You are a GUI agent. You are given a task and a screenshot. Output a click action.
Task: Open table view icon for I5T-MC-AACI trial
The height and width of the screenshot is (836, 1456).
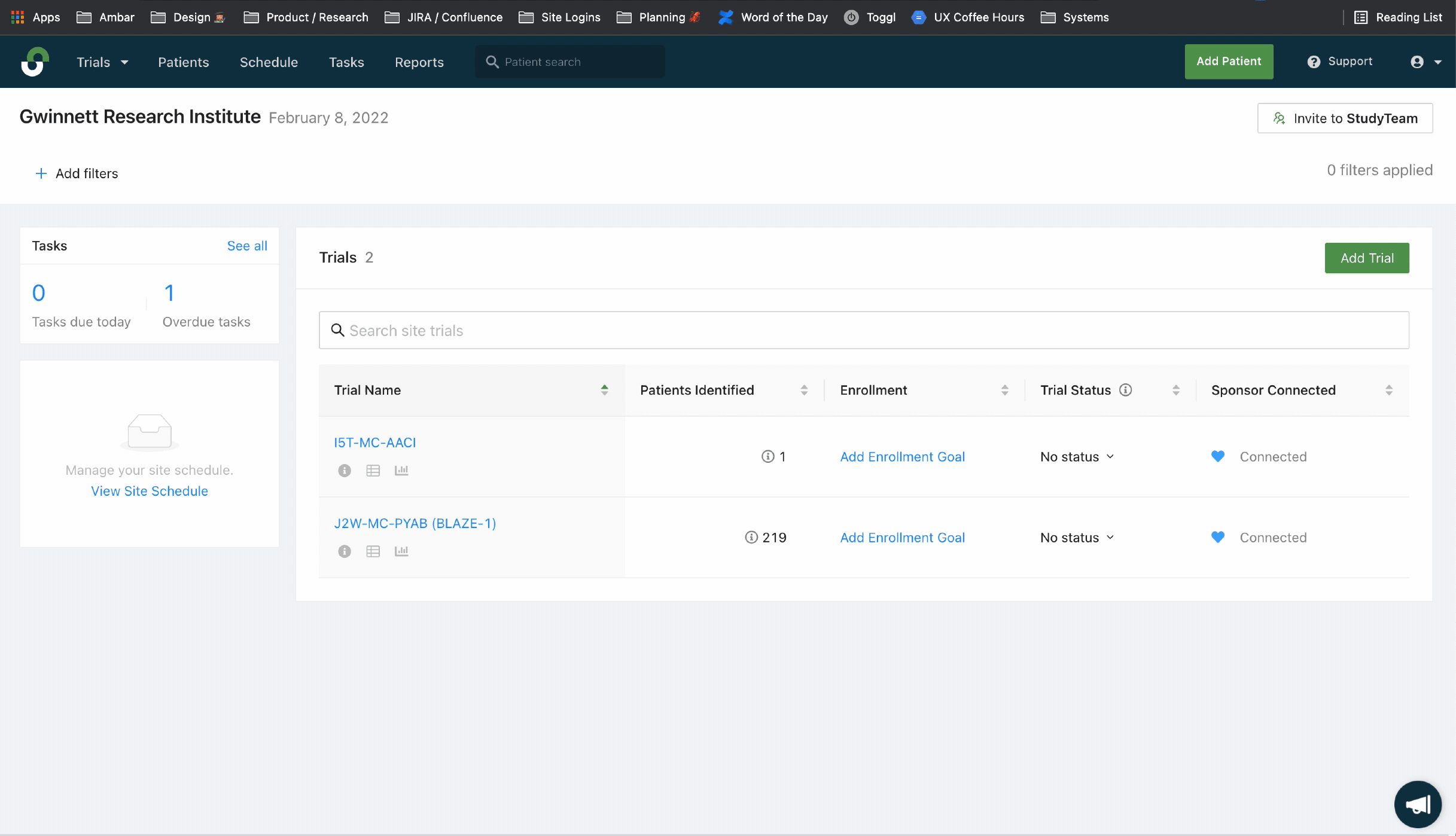pos(373,471)
